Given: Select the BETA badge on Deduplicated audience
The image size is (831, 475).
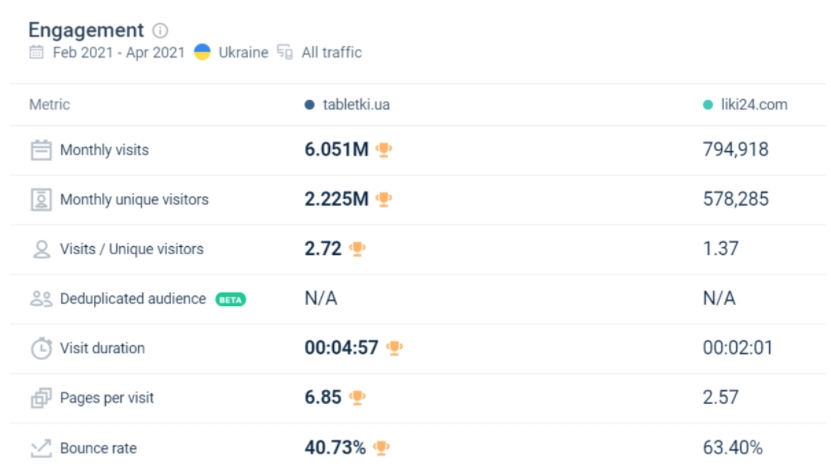Looking at the screenshot, I should tap(230, 299).
